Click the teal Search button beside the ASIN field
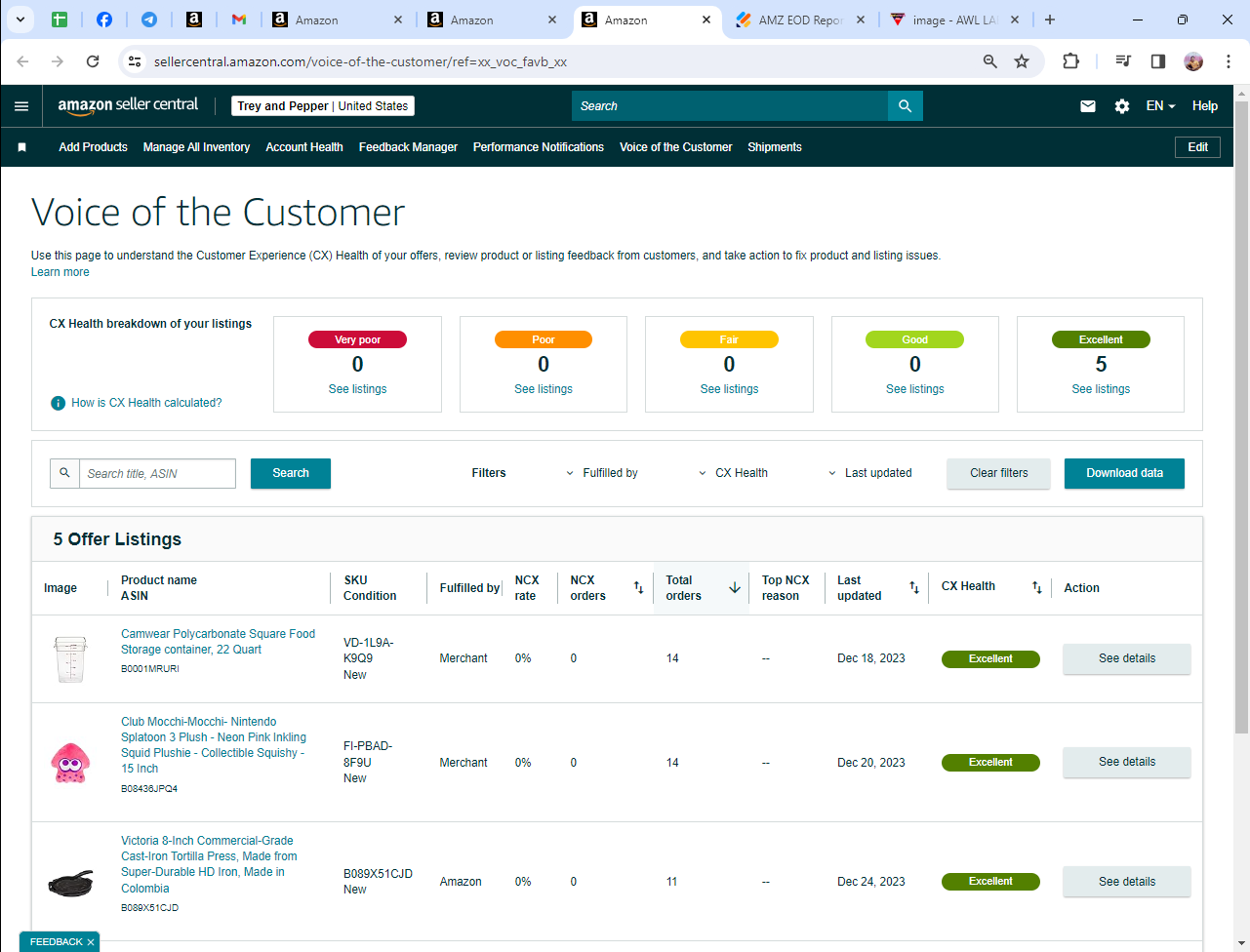This screenshot has height=952, width=1250. pyautogui.click(x=291, y=473)
